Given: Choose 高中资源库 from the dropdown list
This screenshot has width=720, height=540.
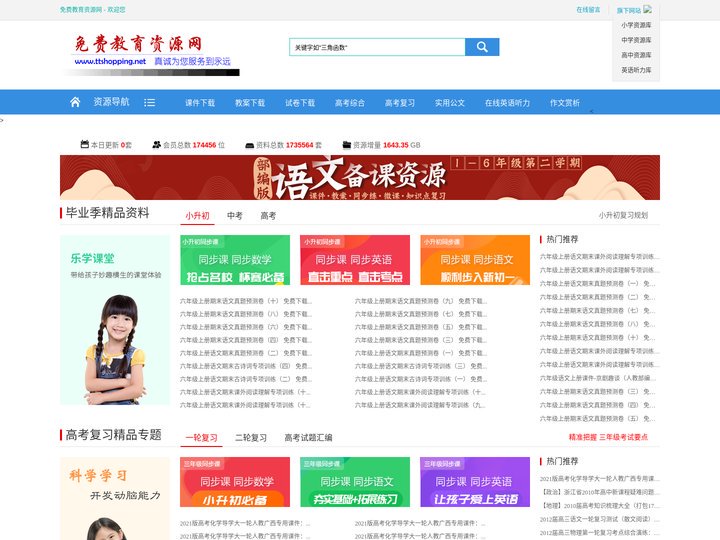Looking at the screenshot, I should (x=636, y=55).
